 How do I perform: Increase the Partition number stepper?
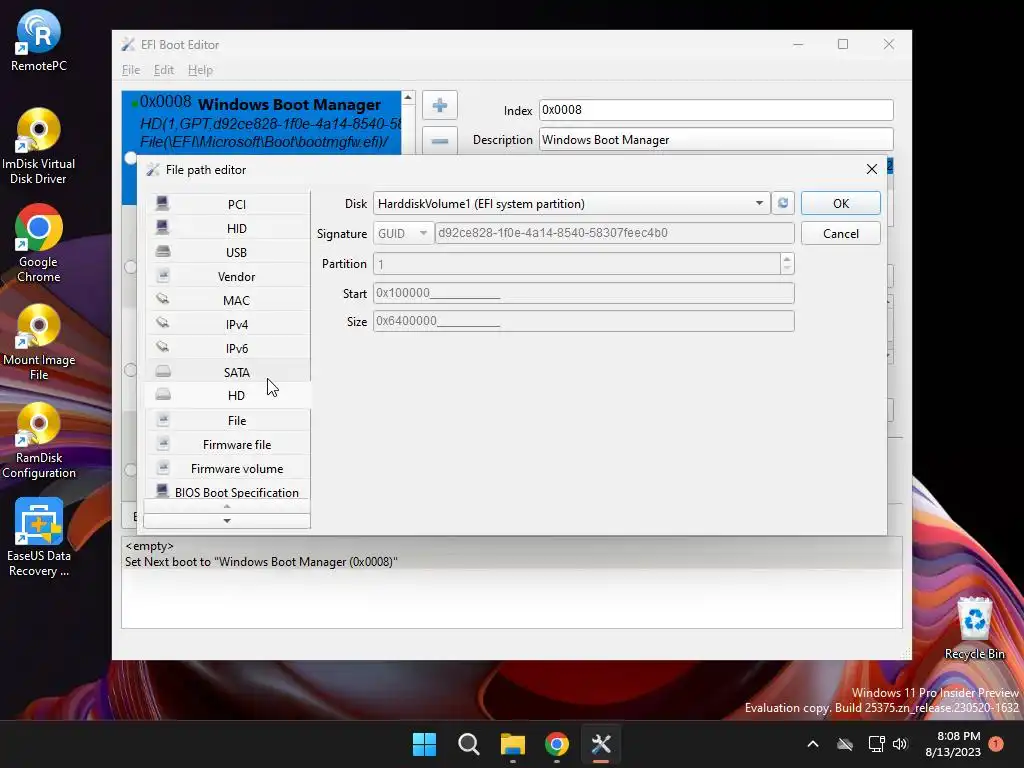click(787, 259)
